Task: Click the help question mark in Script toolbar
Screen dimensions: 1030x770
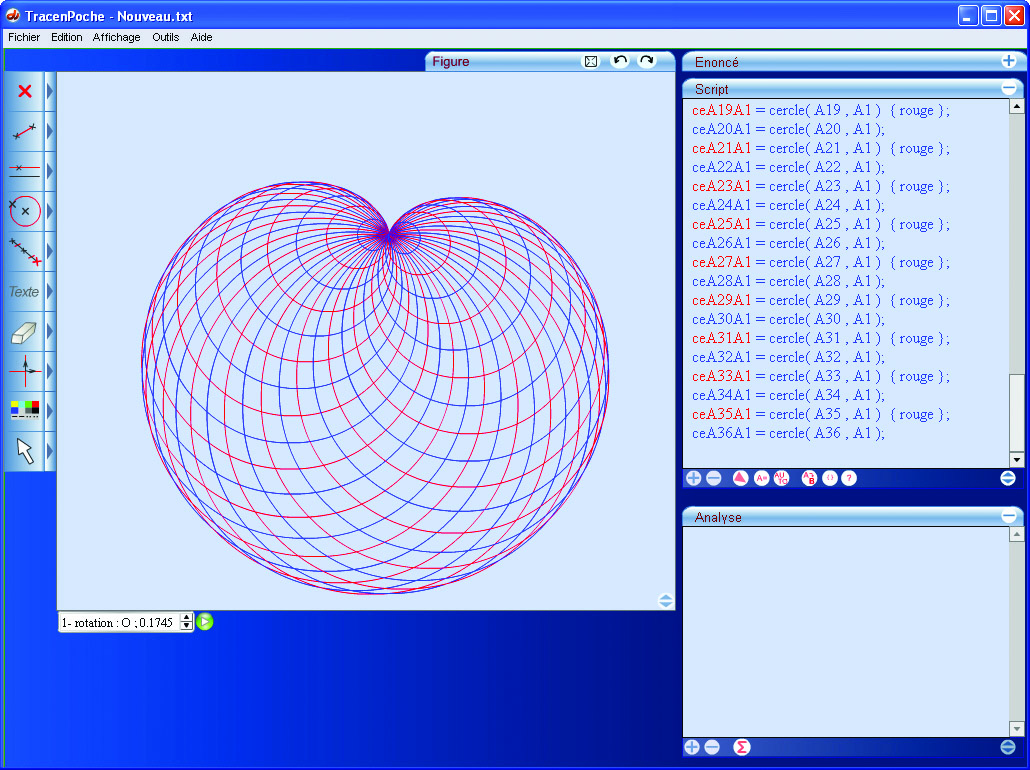Action: pyautogui.click(x=849, y=478)
